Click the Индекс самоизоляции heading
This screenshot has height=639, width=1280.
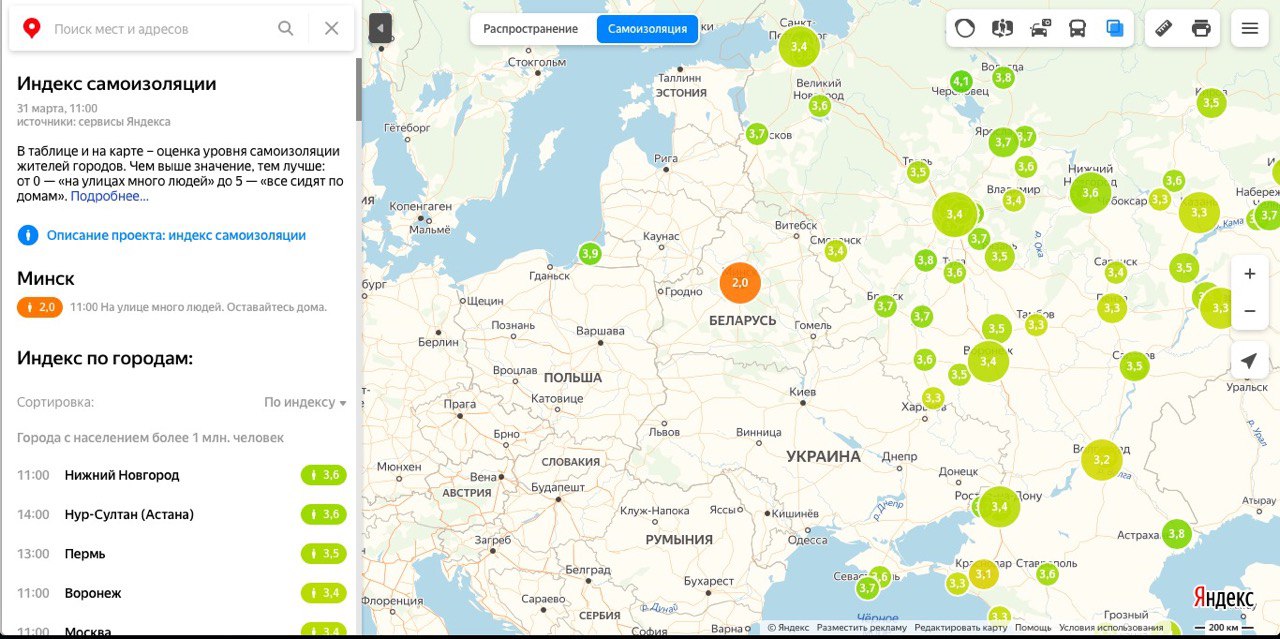117,84
